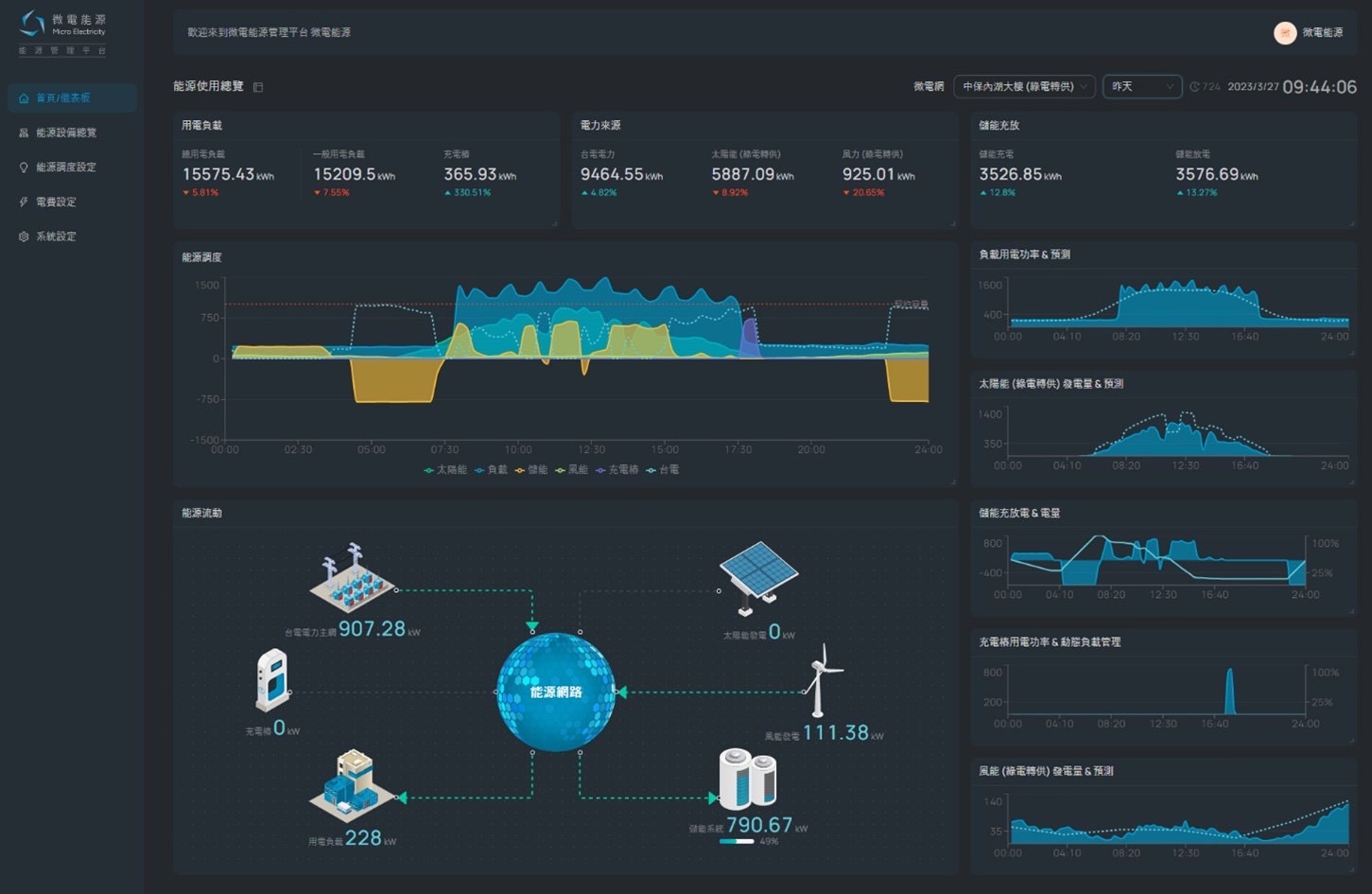Select the Taipower grid station icon

[x=351, y=579]
